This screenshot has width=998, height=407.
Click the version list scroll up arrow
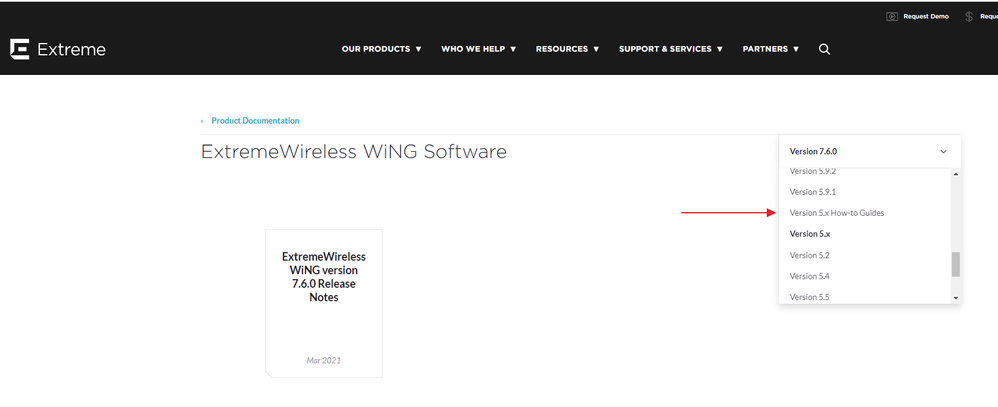point(956,176)
